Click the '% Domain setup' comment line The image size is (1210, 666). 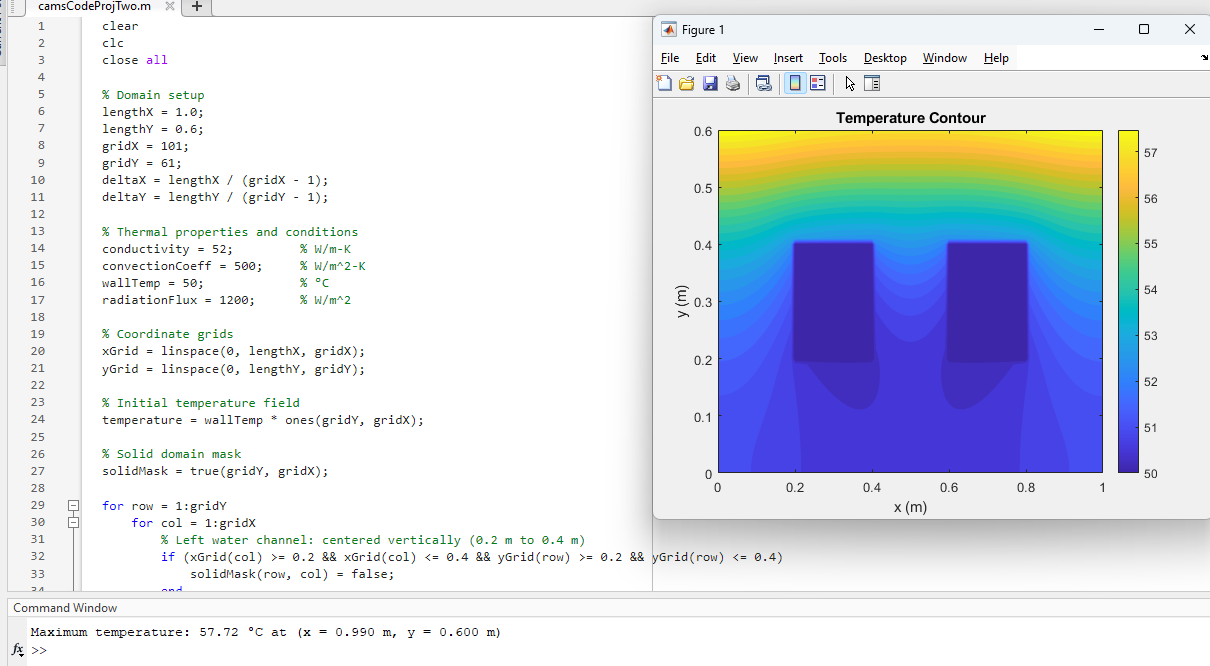(x=153, y=95)
